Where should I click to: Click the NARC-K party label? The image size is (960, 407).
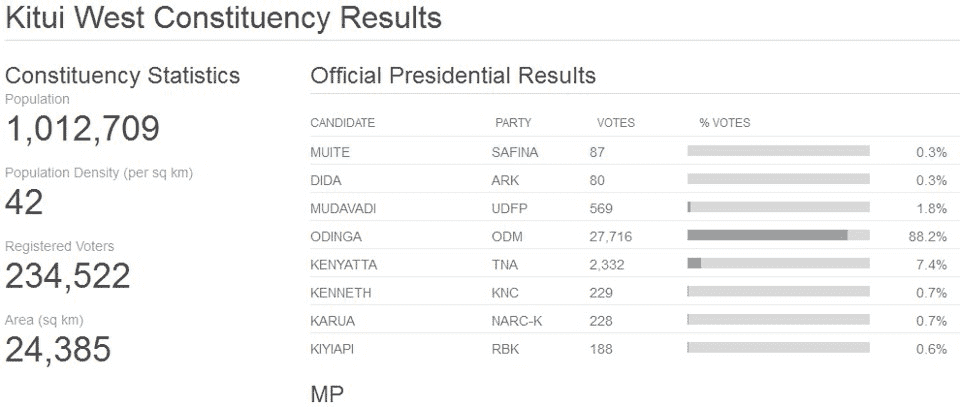pos(516,321)
